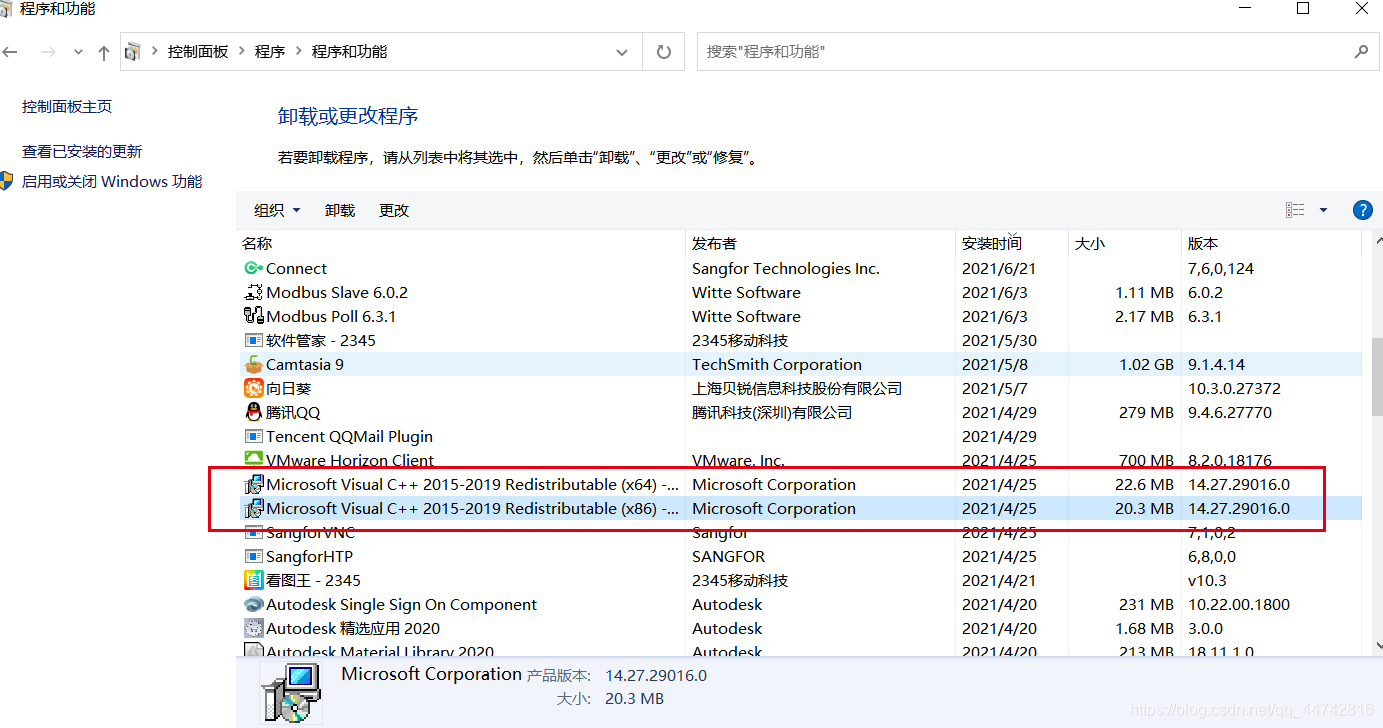
Task: Click the Modbus Slave 6.0.2 icon
Action: 253,292
